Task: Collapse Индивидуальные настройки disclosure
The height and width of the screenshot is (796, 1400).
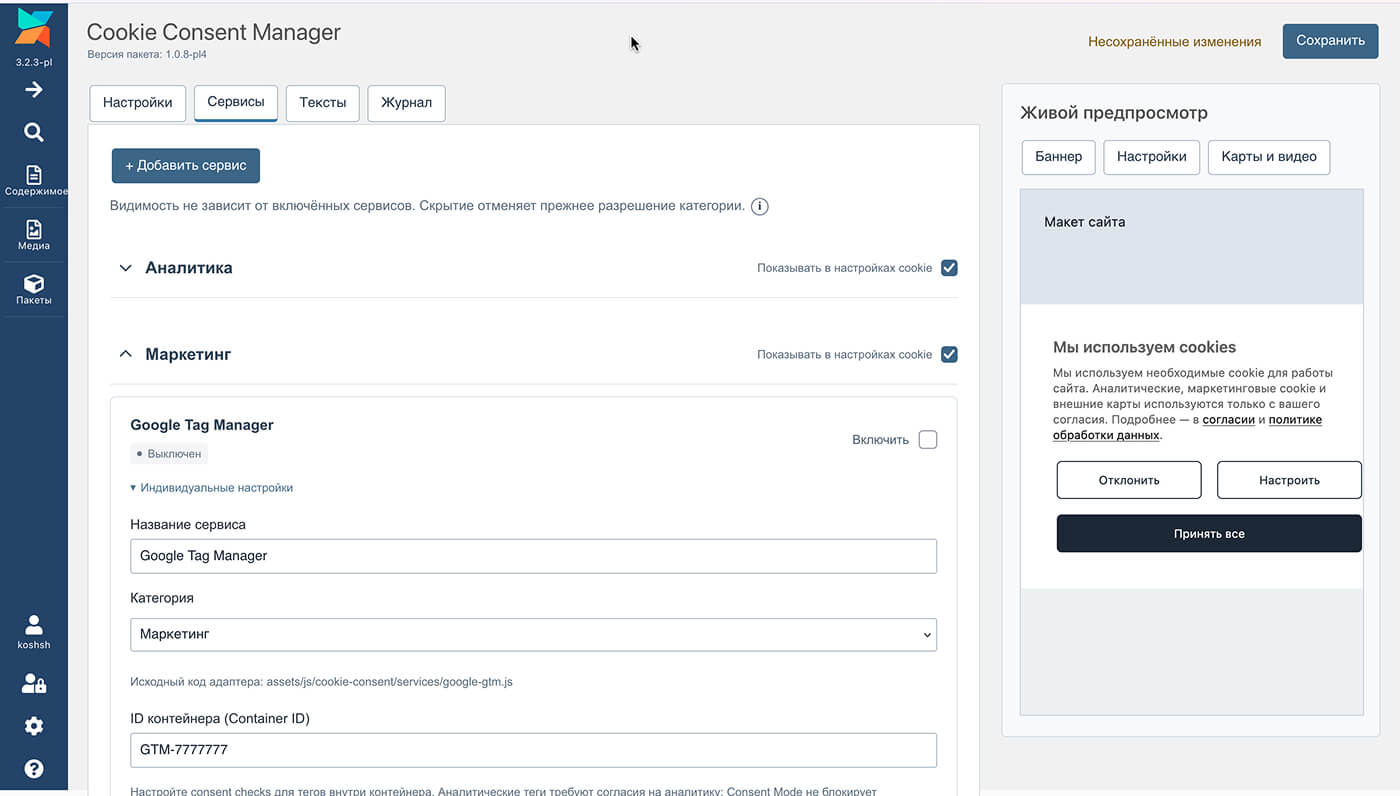Action: 212,488
